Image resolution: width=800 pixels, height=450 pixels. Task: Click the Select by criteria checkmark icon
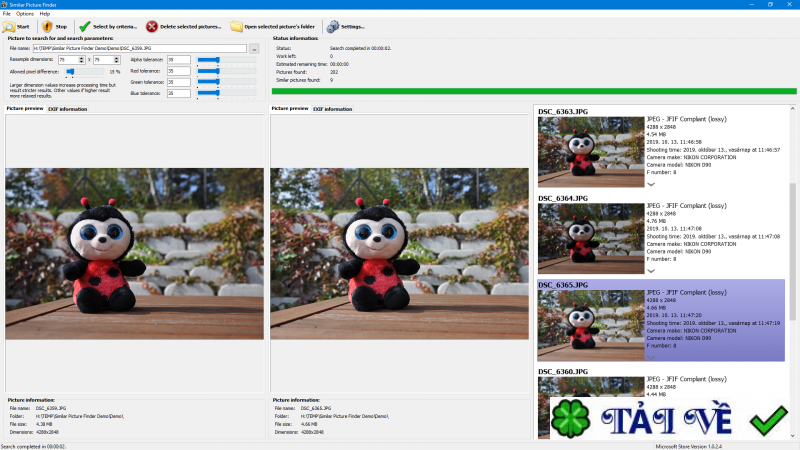[x=84, y=26]
